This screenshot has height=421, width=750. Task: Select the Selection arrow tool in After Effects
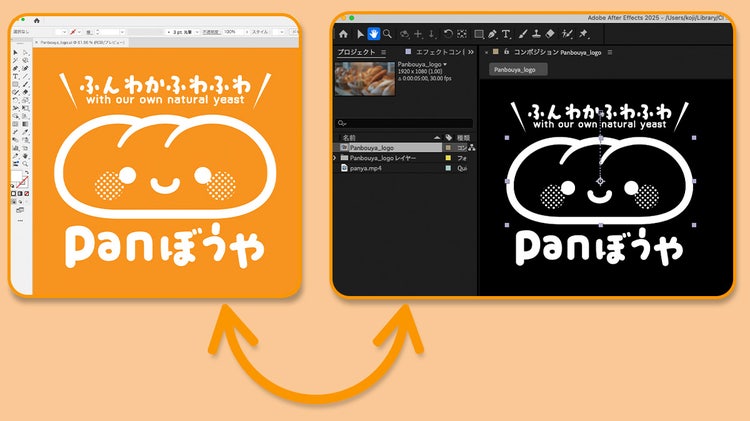pyautogui.click(x=360, y=34)
